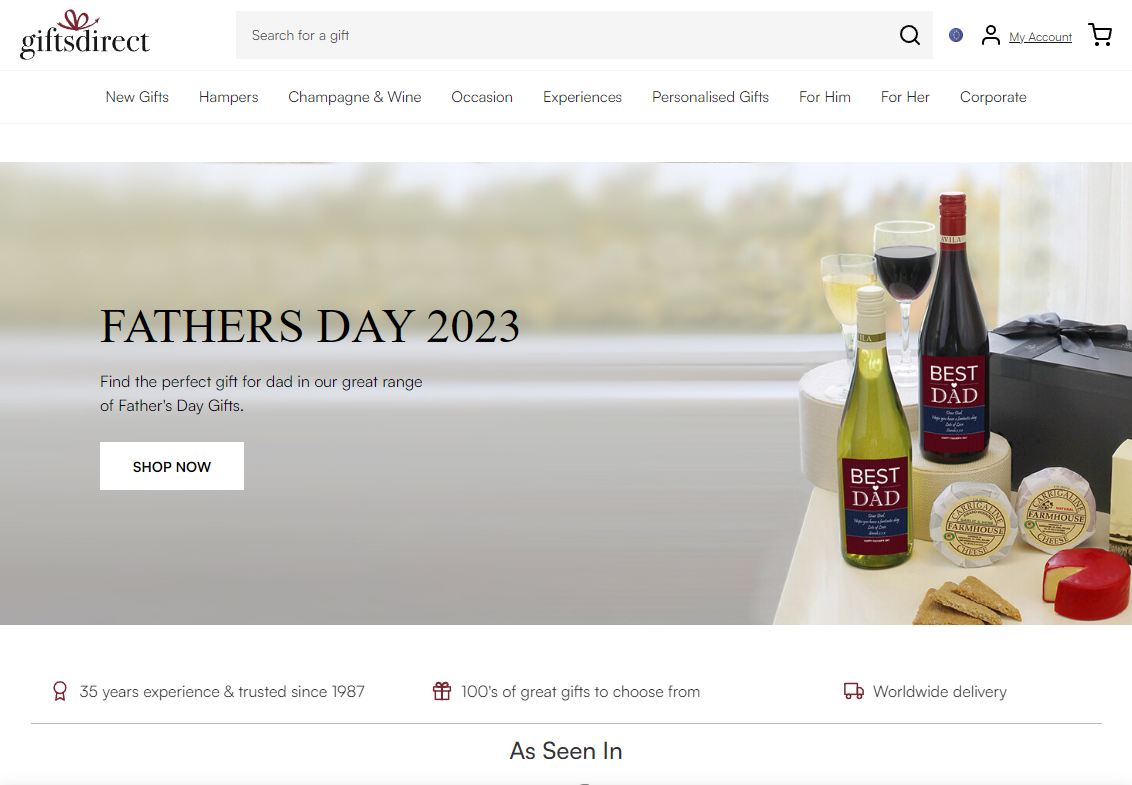The height and width of the screenshot is (785, 1132).
Task: Expand the Personalised Gifts menu
Action: point(710,97)
